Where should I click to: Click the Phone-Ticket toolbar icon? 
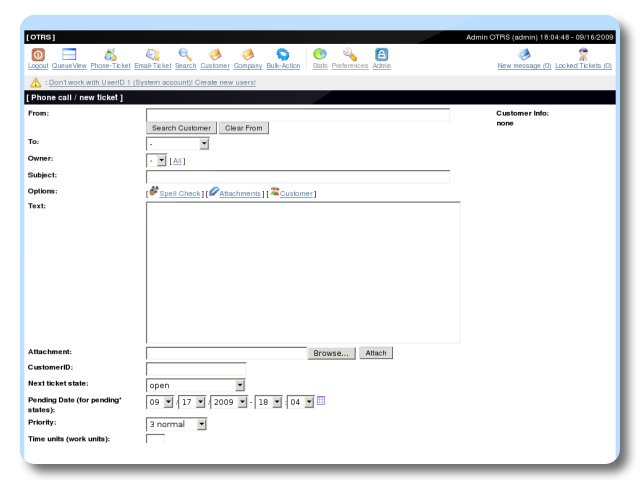(x=110, y=55)
